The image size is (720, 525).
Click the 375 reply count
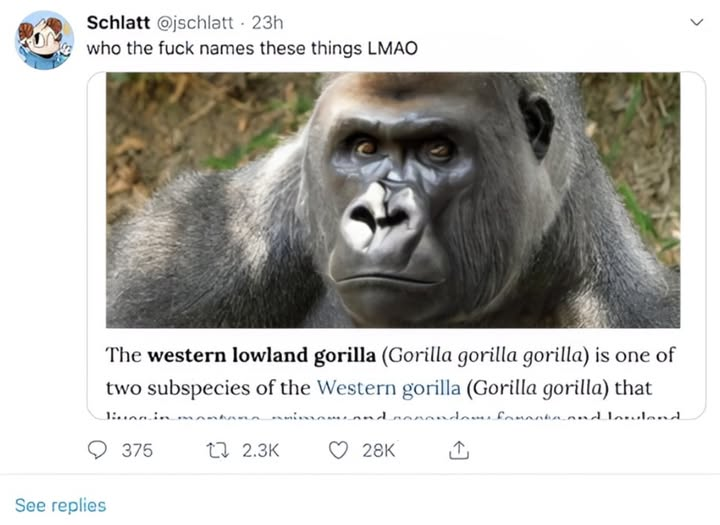[x=137, y=451]
